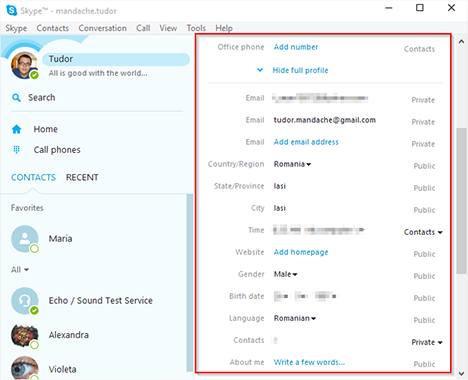Click the blurred Time zone value
The height and width of the screenshot is (380, 468).
click(318, 230)
